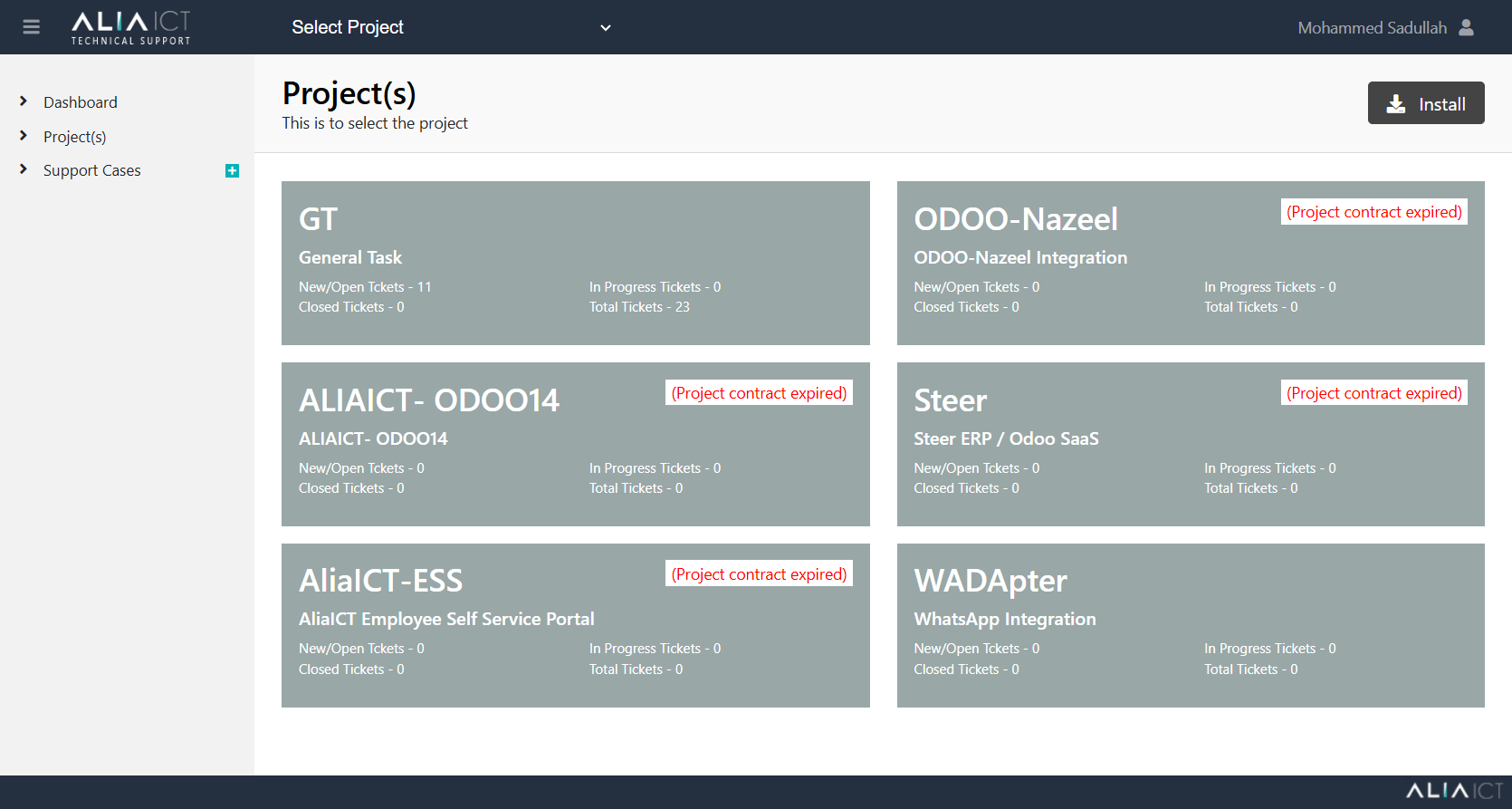This screenshot has height=809, width=1512.
Task: Open the Select Project dropdown
Action: click(450, 27)
